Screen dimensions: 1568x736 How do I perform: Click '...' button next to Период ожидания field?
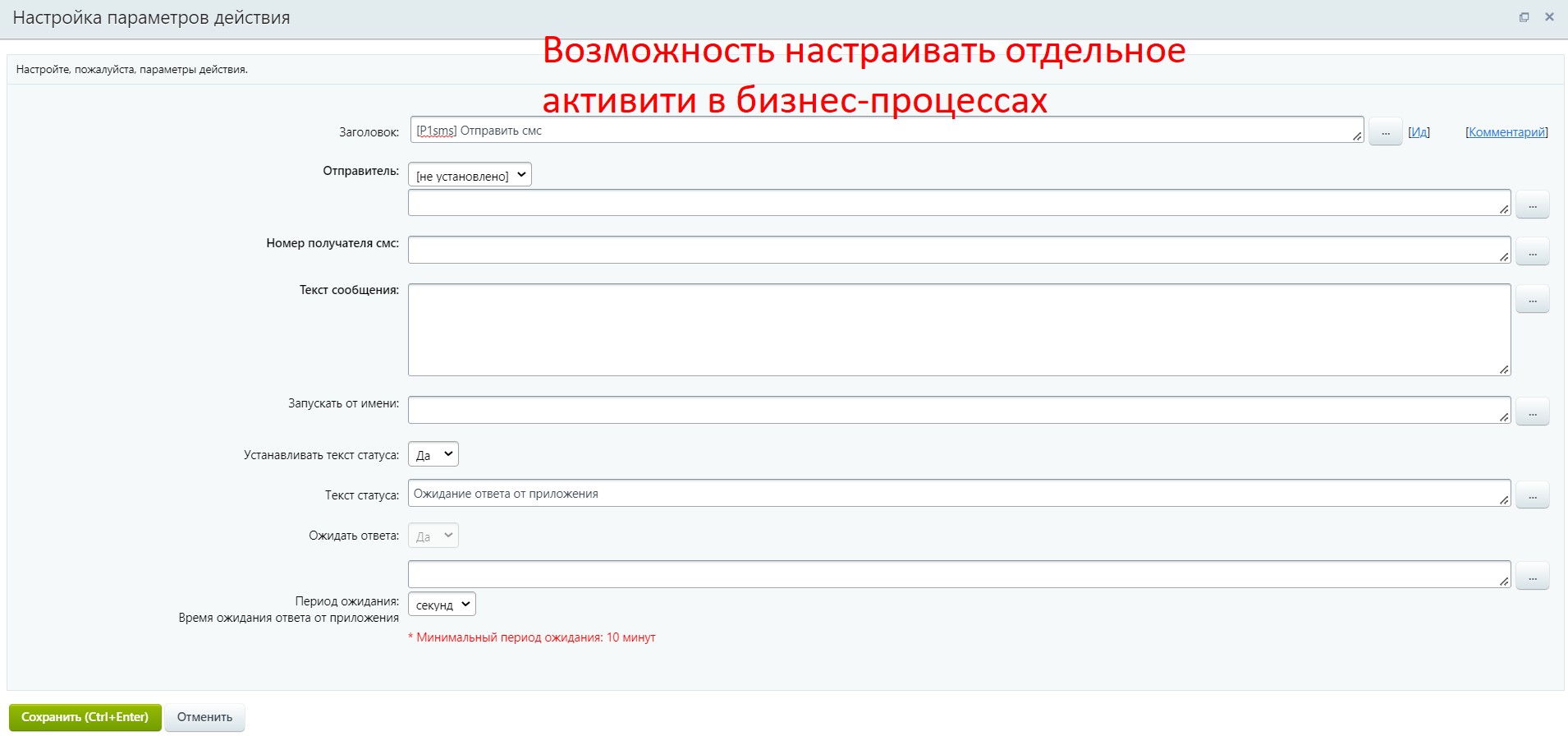tap(1532, 577)
